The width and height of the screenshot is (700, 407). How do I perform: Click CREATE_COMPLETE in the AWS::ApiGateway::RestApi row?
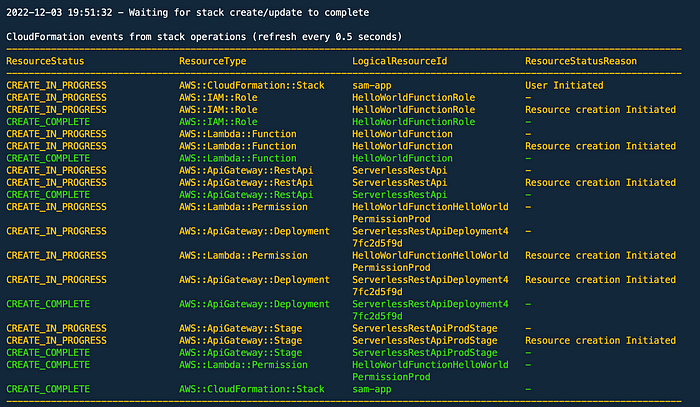[48, 195]
